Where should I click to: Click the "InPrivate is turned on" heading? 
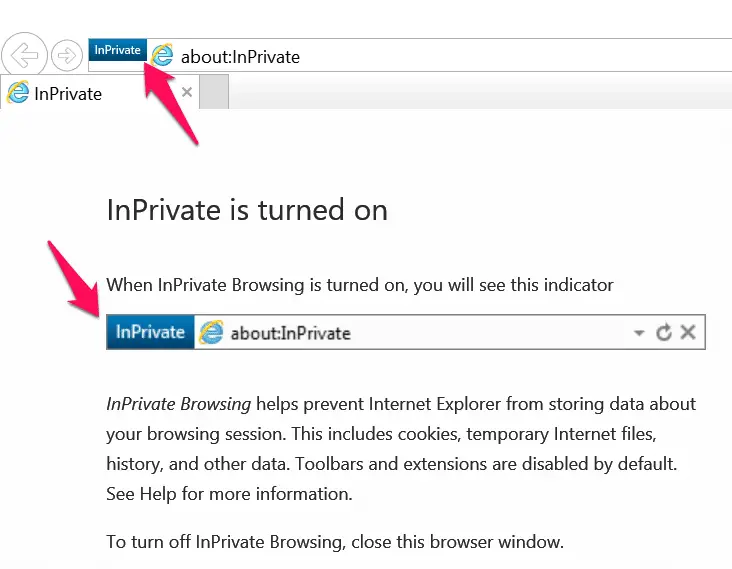point(247,210)
